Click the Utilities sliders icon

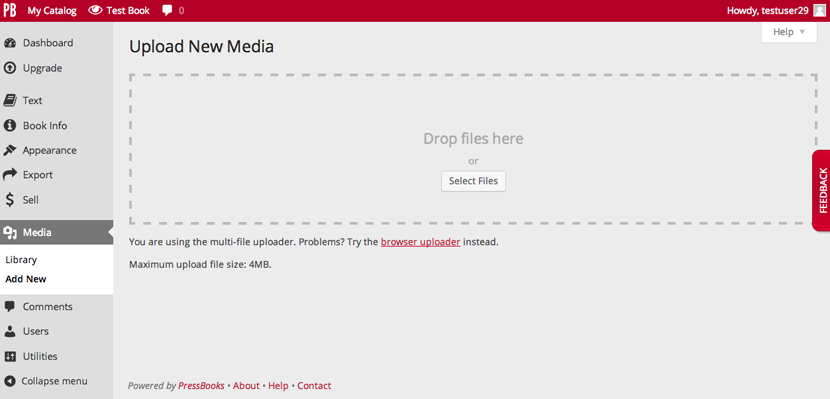pos(10,356)
